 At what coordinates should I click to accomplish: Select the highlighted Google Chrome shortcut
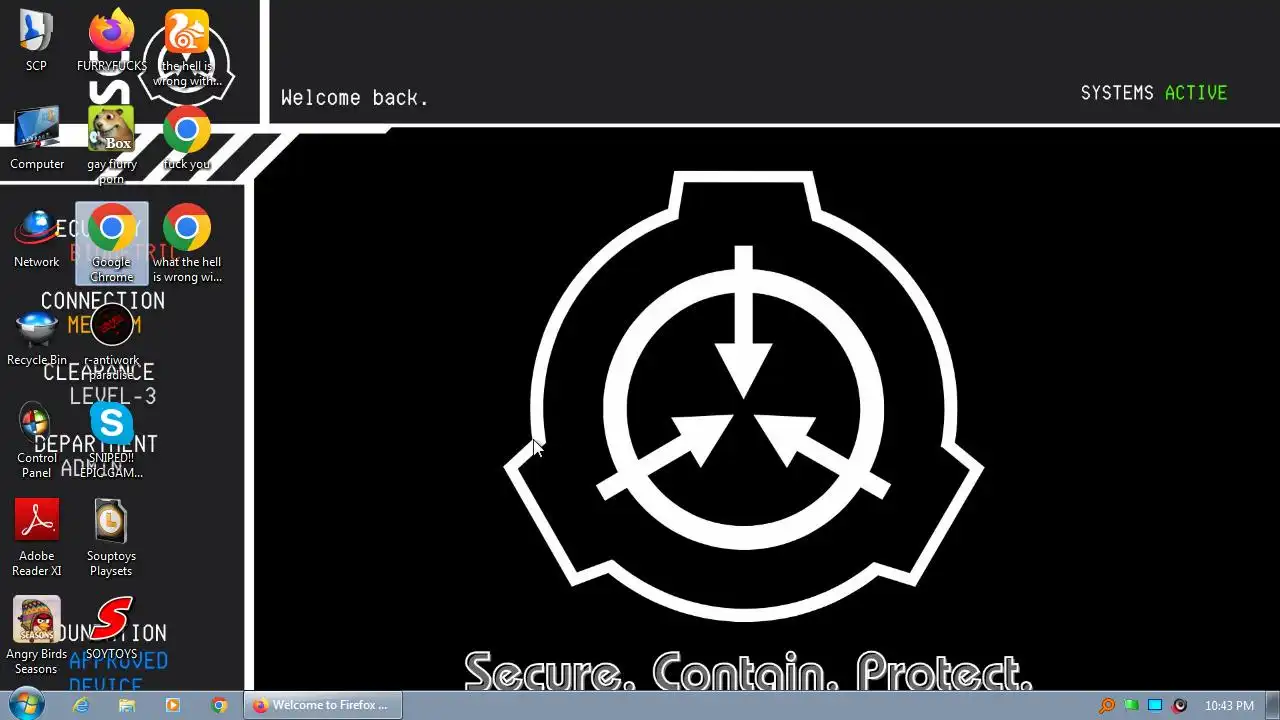(111, 244)
